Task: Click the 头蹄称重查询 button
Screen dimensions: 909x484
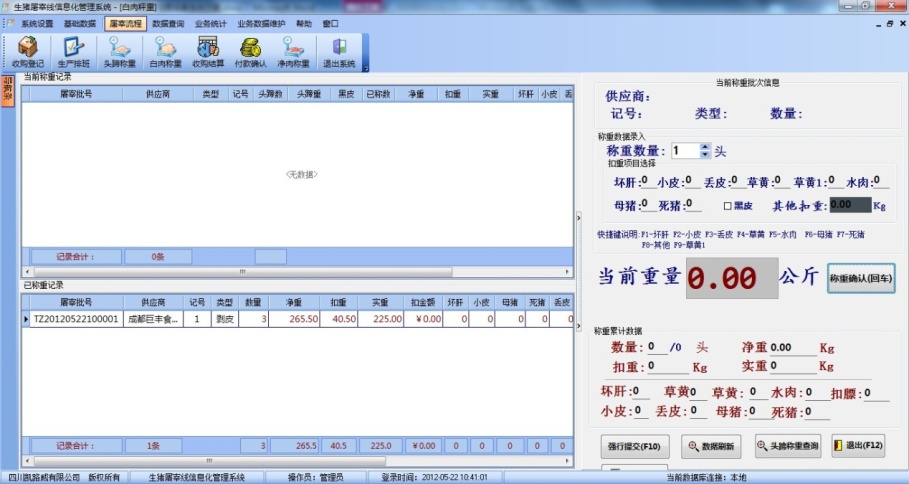Action: tap(788, 446)
